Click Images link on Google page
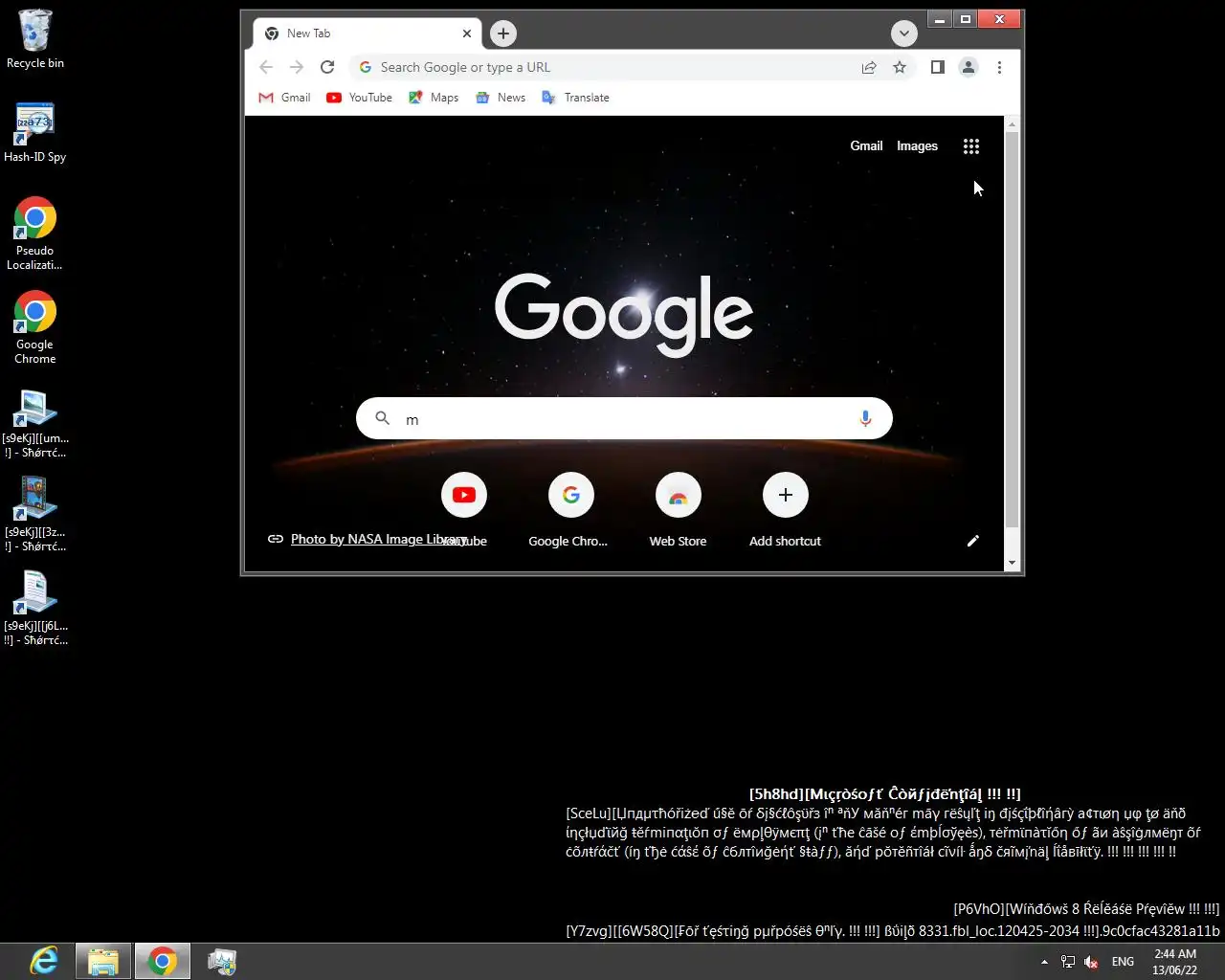 point(917,146)
